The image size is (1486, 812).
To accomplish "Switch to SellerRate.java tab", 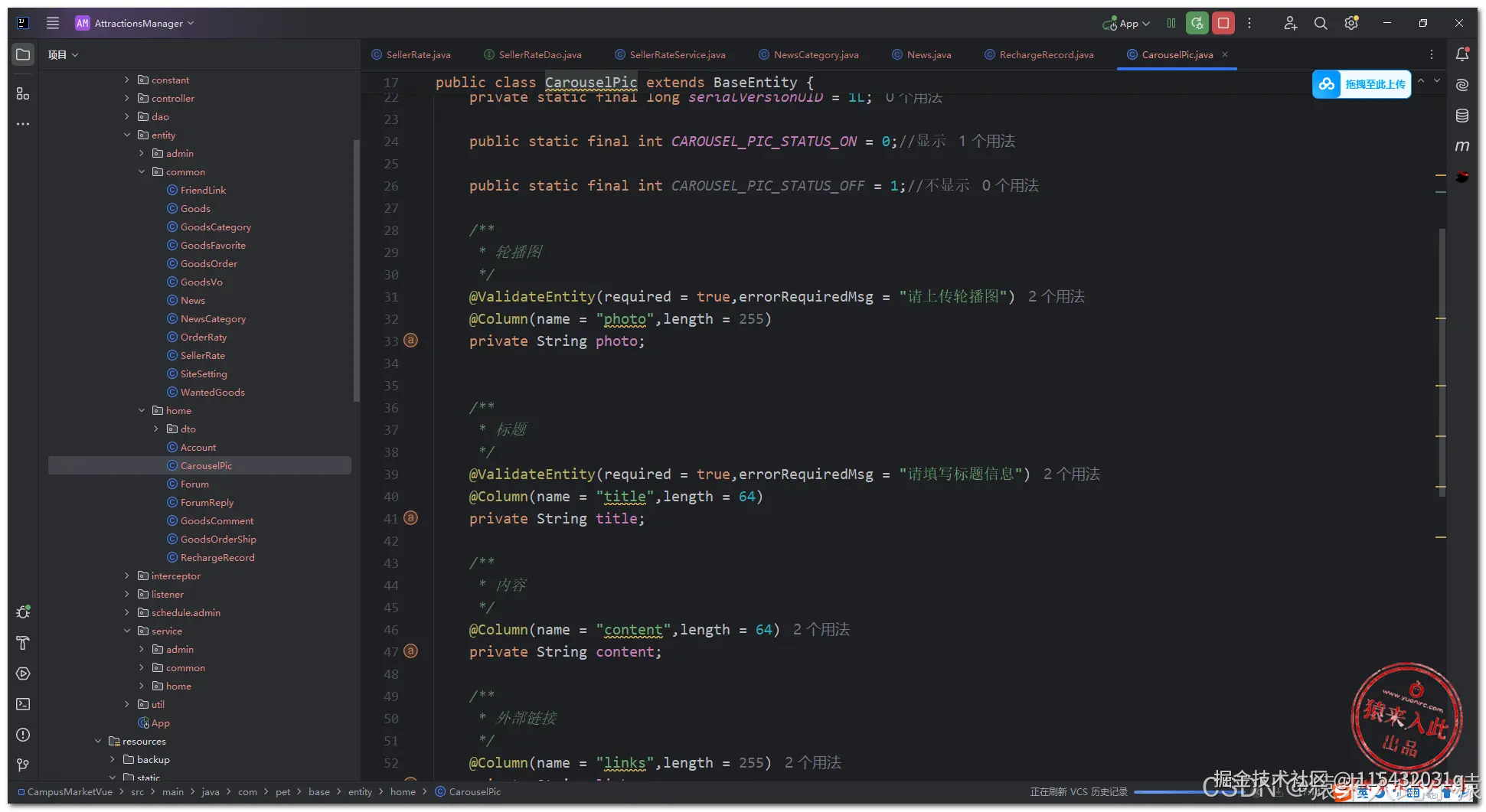I will click(411, 54).
